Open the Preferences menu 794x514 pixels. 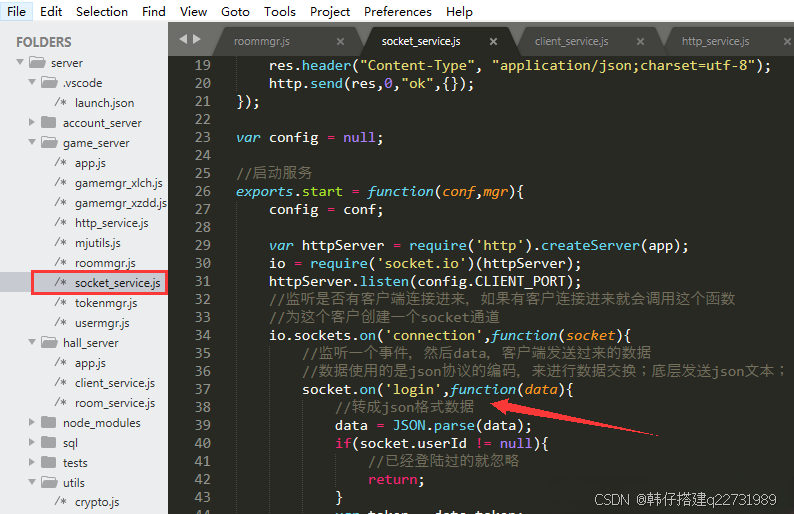pos(398,11)
